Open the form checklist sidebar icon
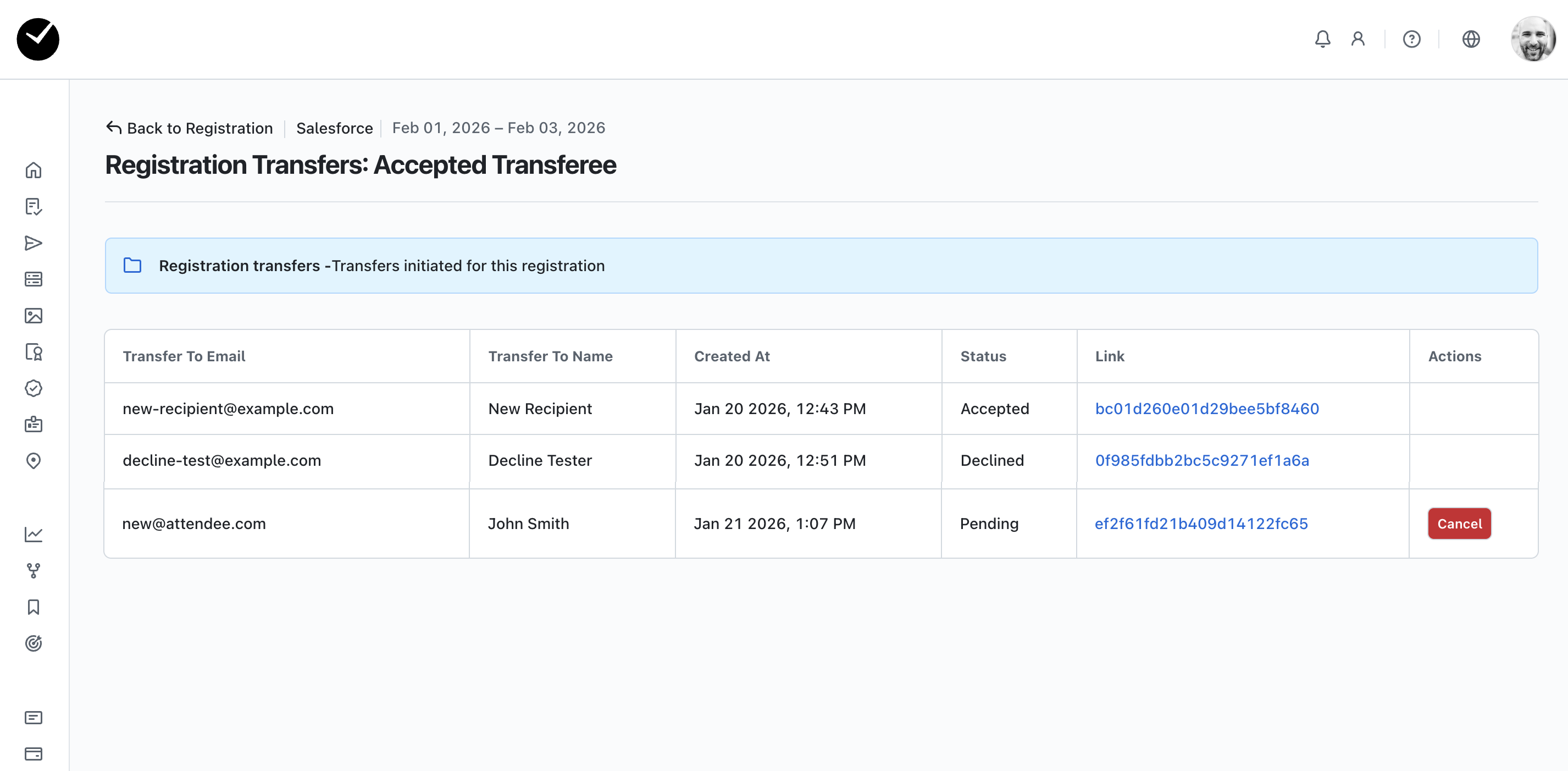Viewport: 1568px width, 771px height. click(x=34, y=206)
